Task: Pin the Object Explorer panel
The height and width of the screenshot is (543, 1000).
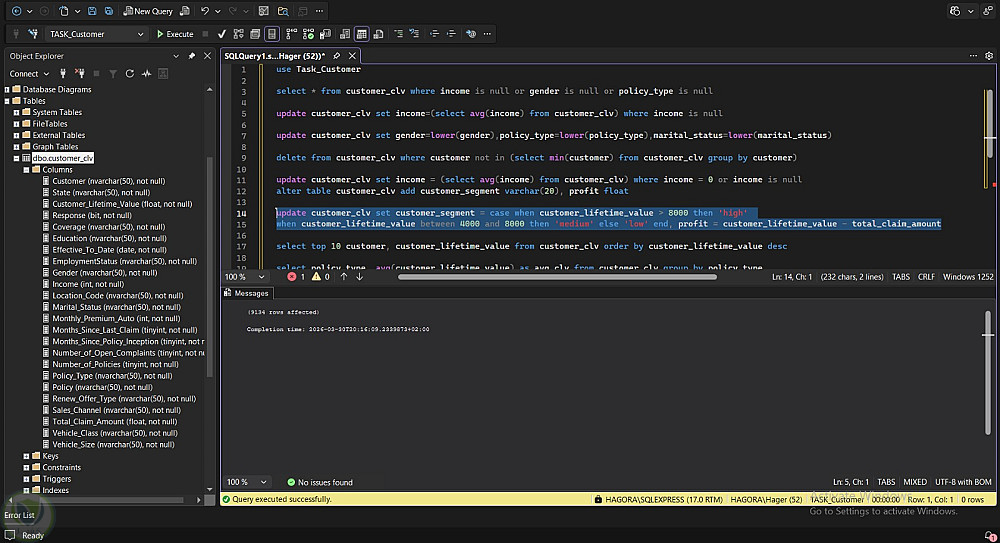Action: (192, 56)
